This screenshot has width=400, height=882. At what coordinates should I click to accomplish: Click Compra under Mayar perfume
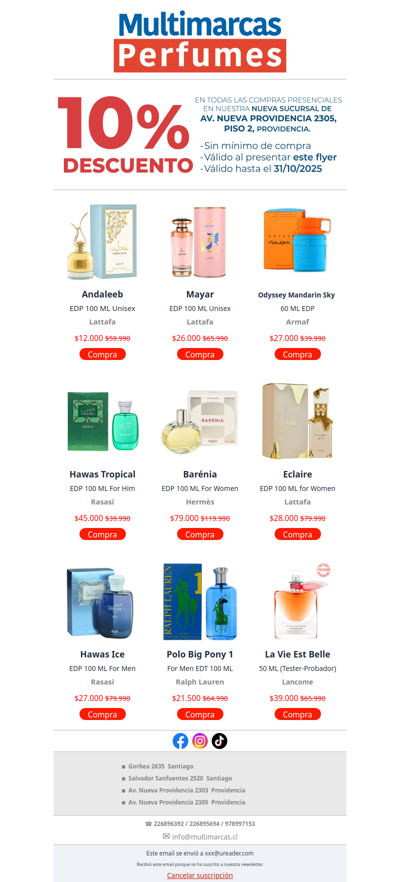click(x=200, y=354)
